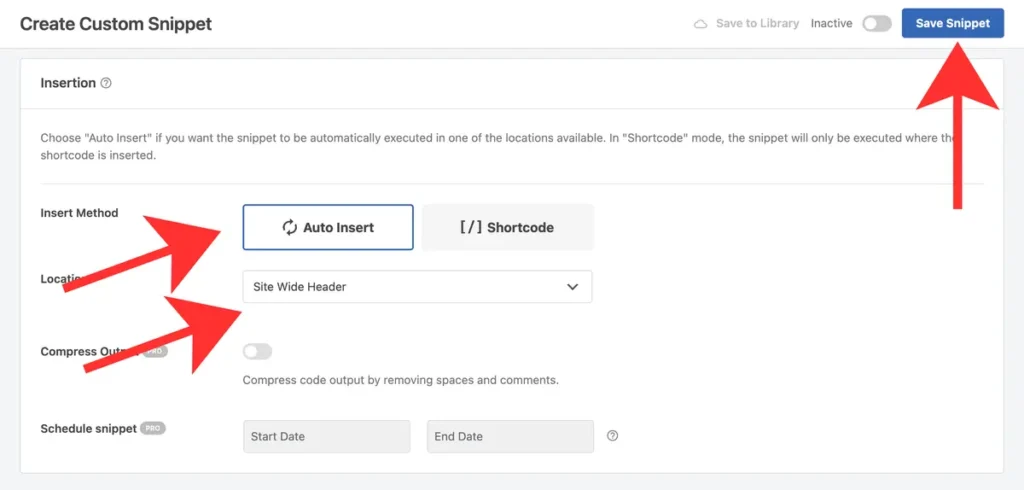Click the Inactive status label
The width and height of the screenshot is (1024, 490).
(x=831, y=24)
